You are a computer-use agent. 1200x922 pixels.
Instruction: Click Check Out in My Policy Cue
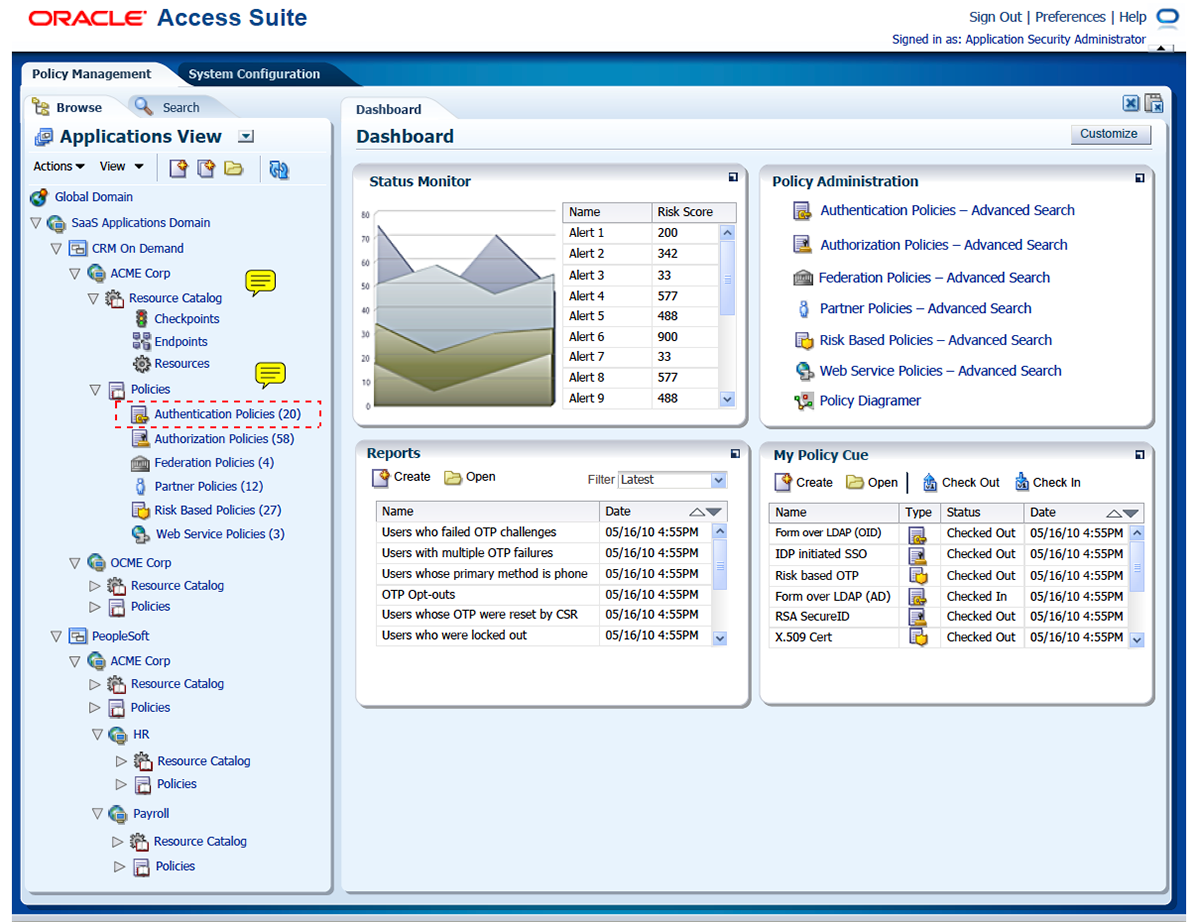[960, 482]
